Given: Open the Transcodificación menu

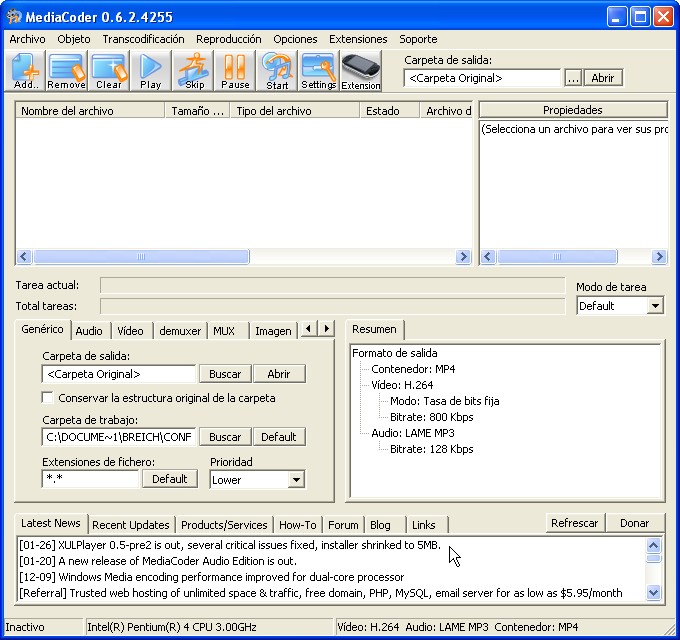Looking at the screenshot, I should pyautogui.click(x=143, y=39).
